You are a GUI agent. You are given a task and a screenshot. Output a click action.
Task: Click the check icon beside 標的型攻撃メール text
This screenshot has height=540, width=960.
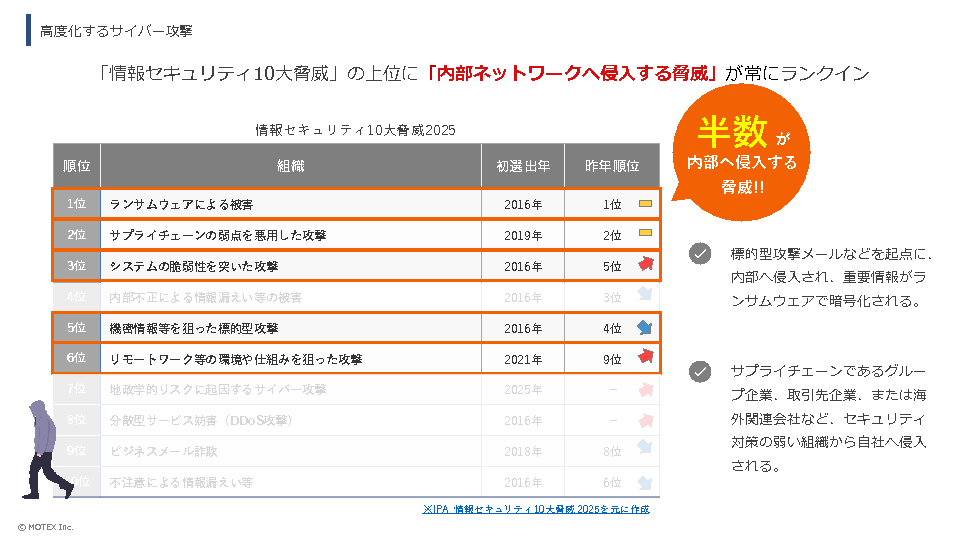[700, 254]
